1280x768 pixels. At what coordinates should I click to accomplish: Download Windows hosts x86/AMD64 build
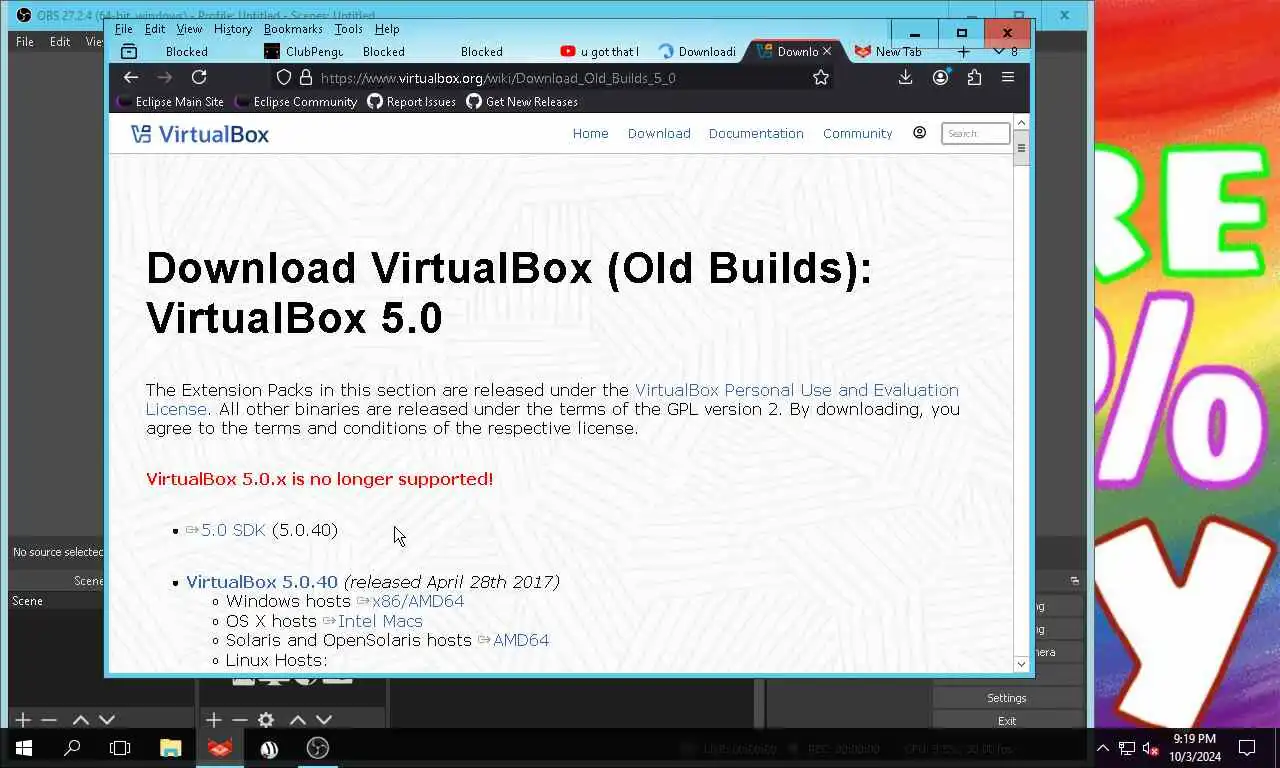418,601
